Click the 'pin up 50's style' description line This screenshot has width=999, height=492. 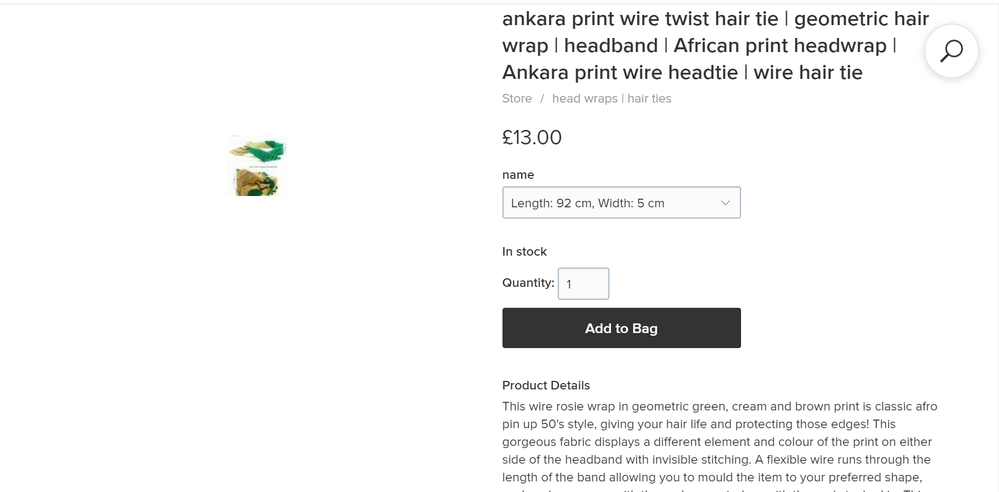pos(718,424)
